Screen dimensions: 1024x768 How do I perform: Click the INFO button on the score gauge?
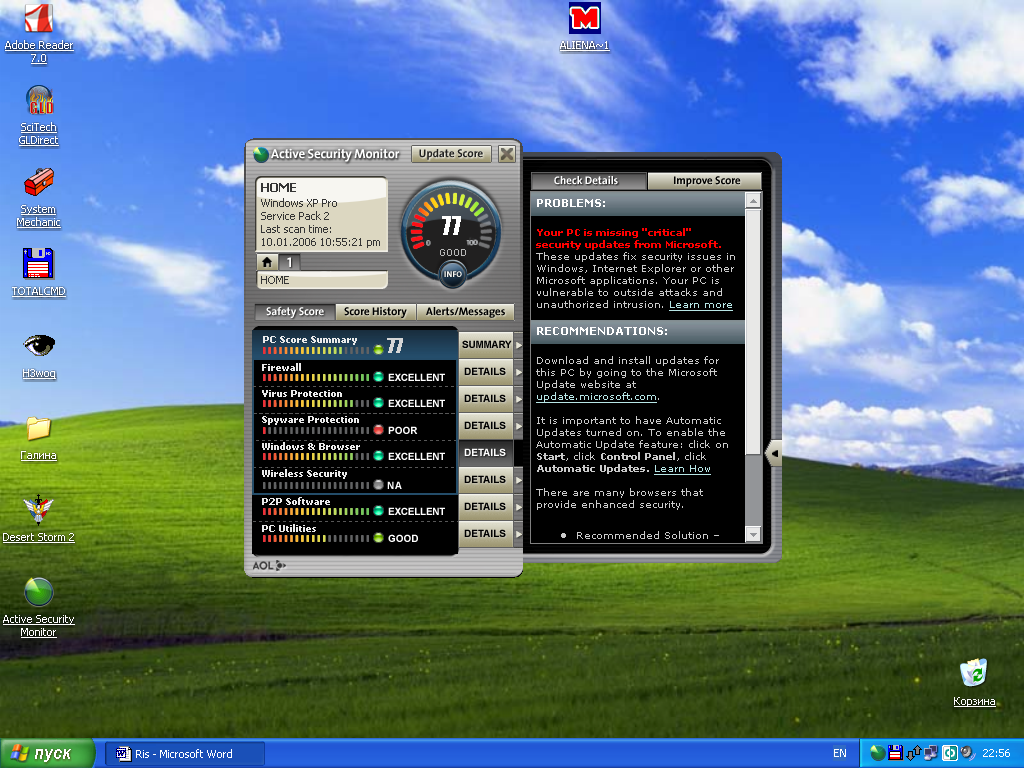(x=453, y=274)
